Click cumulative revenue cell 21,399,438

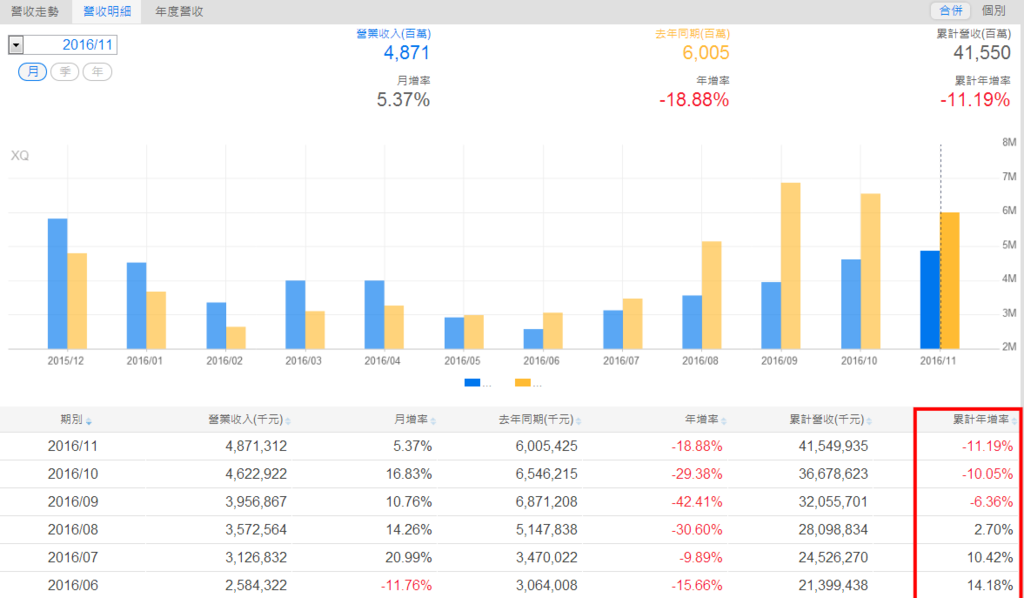pos(833,586)
